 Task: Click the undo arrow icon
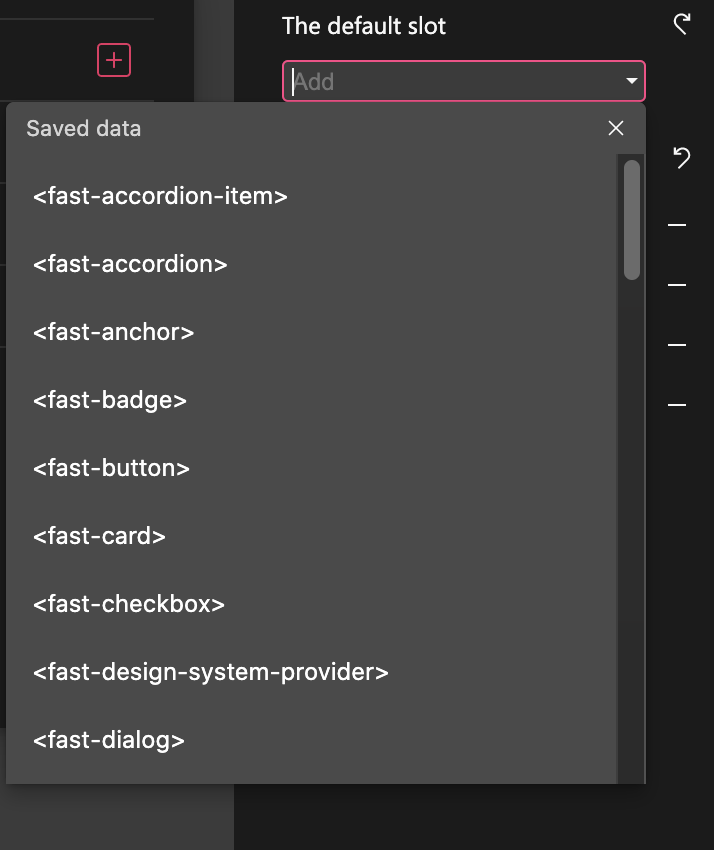[x=681, y=158]
